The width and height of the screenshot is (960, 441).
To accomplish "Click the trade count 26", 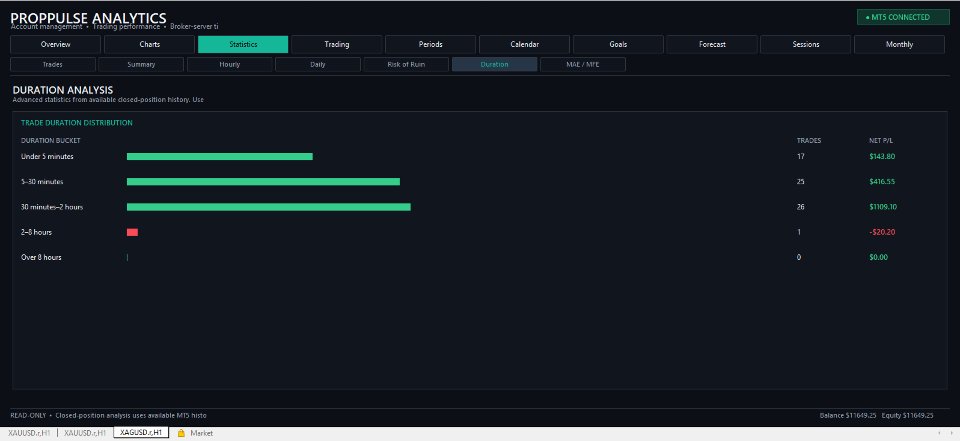I will [x=801, y=207].
